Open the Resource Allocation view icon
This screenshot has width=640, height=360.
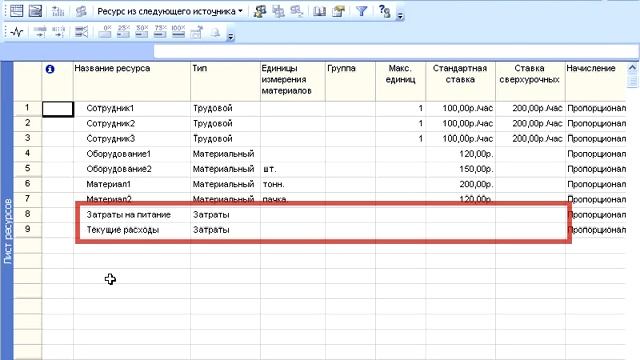[17, 11]
